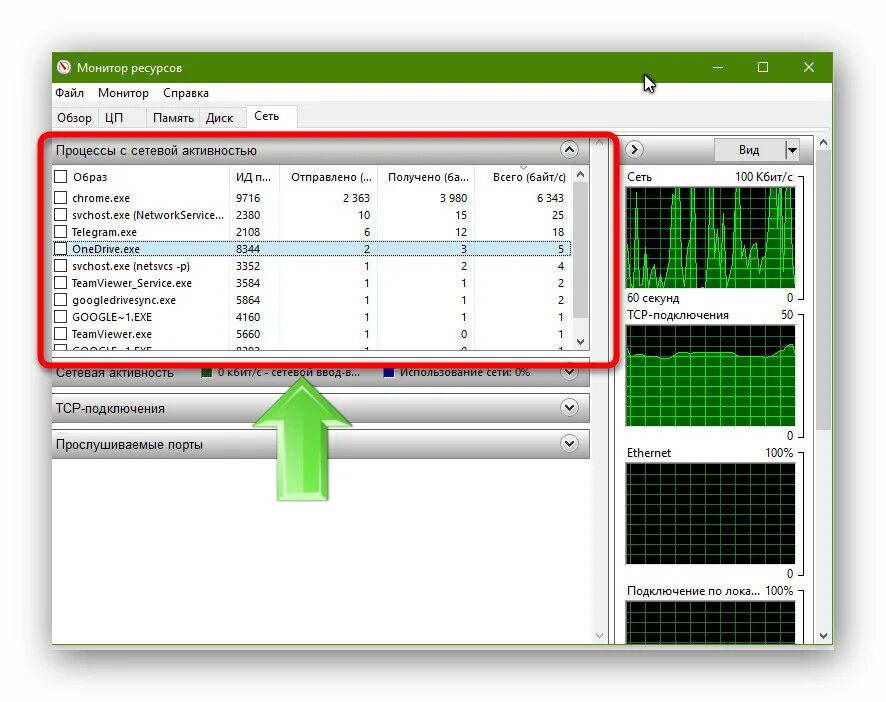Tick the chrome.exe checkbox

tap(60, 198)
